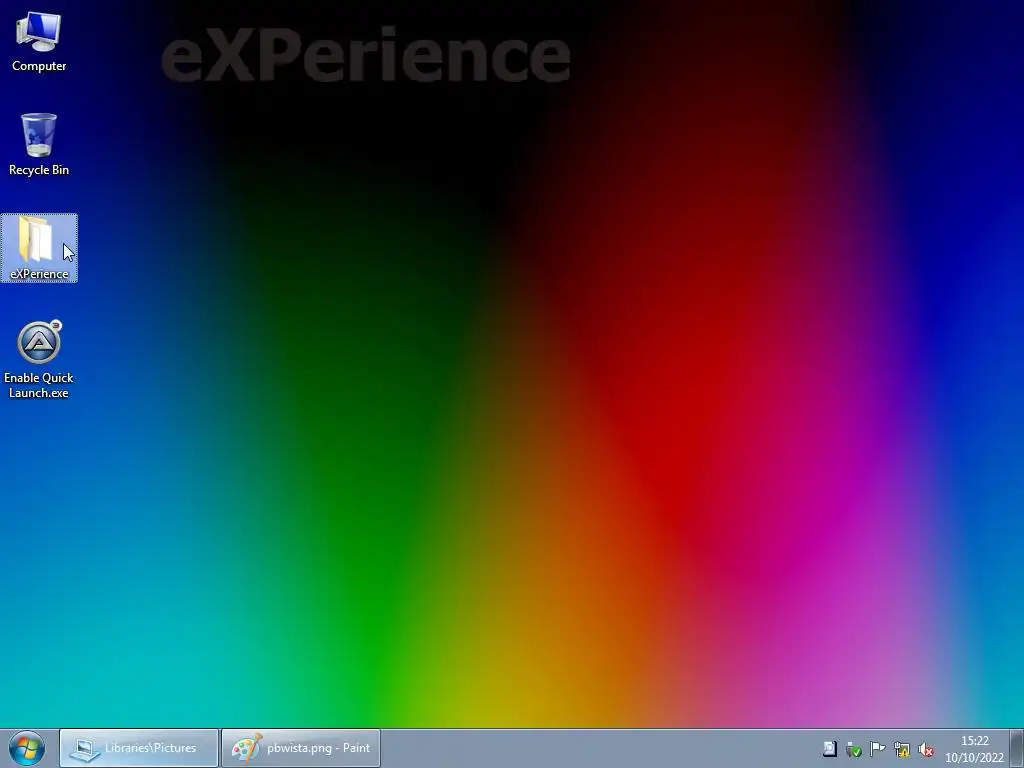
Task: Open the Action Center flag icon
Action: [878, 749]
